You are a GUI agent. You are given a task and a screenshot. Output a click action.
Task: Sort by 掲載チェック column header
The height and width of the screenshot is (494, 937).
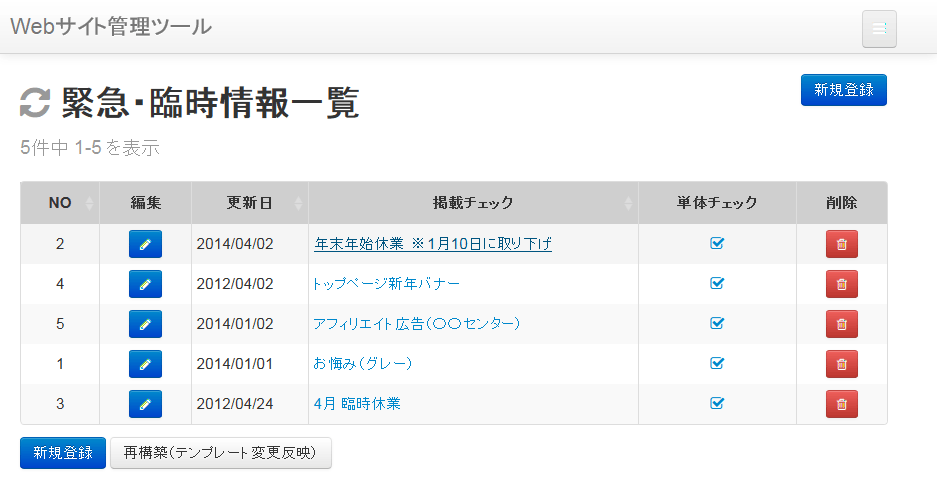click(473, 203)
